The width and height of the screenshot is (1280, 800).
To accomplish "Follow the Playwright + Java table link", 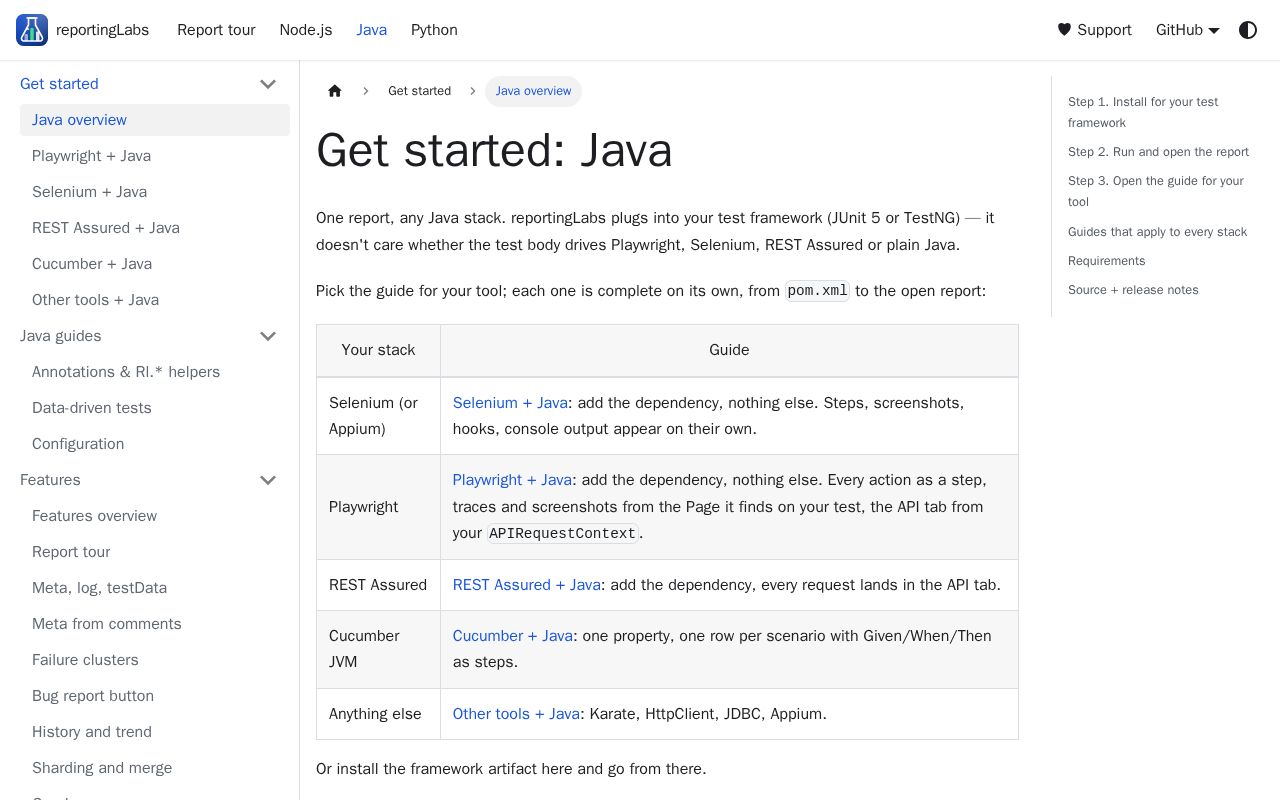I will (512, 480).
